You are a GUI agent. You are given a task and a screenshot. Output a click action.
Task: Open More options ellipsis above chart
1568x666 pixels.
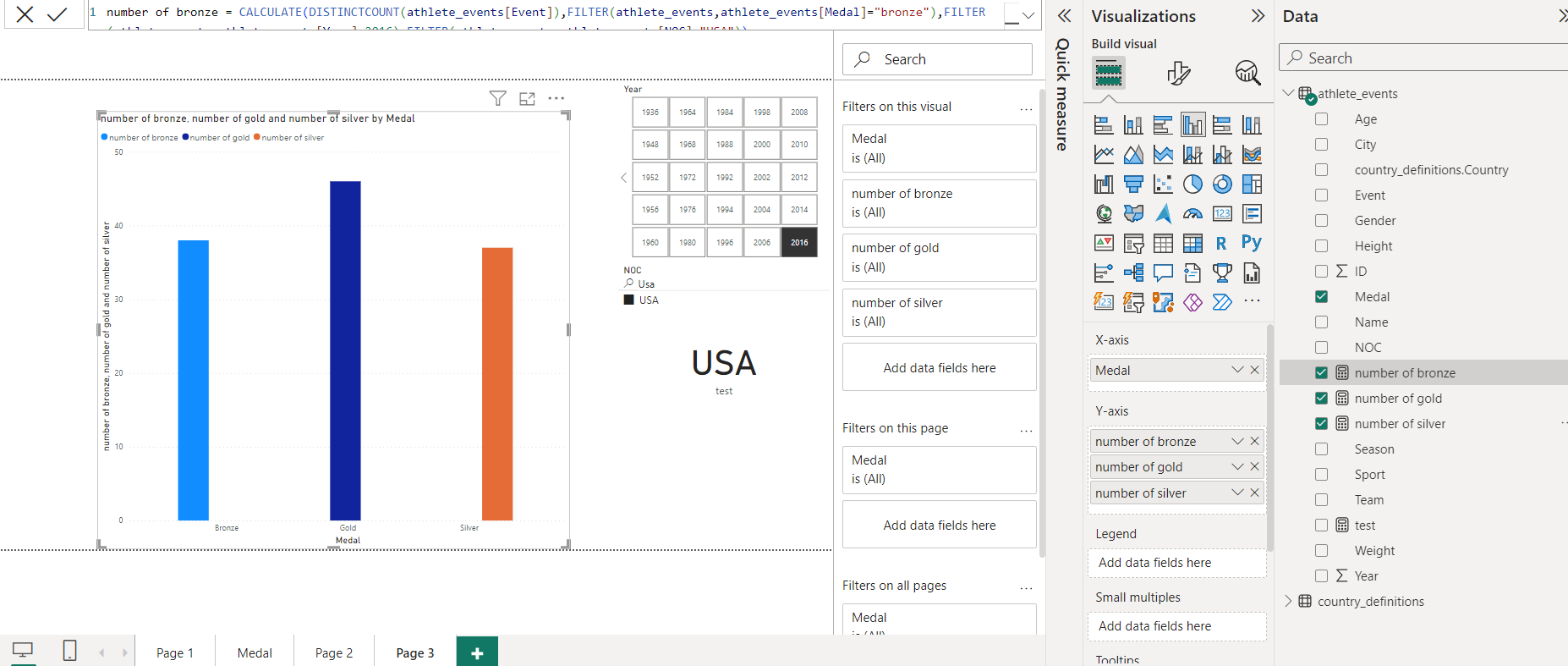point(556,98)
